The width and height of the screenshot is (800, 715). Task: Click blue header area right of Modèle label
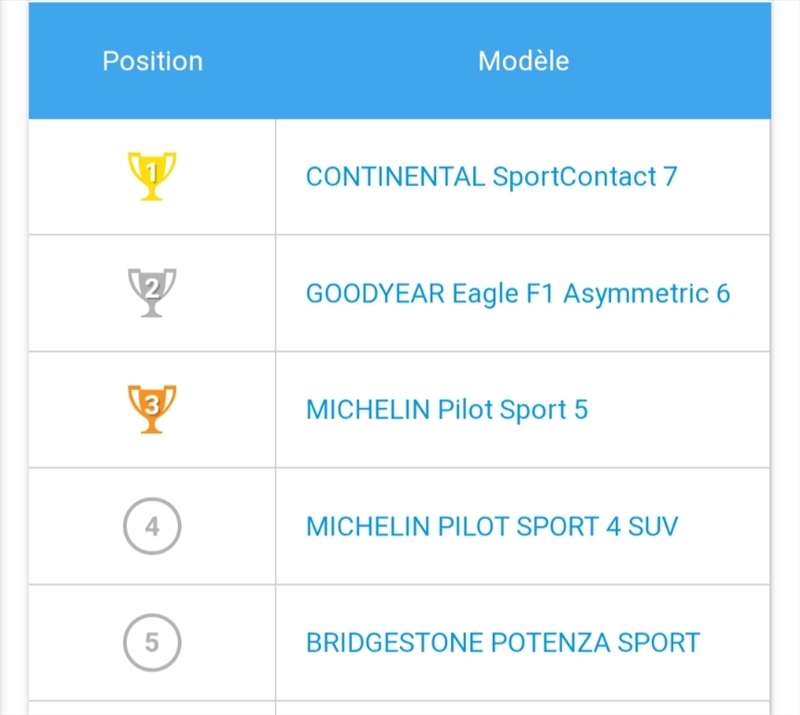[x=680, y=61]
